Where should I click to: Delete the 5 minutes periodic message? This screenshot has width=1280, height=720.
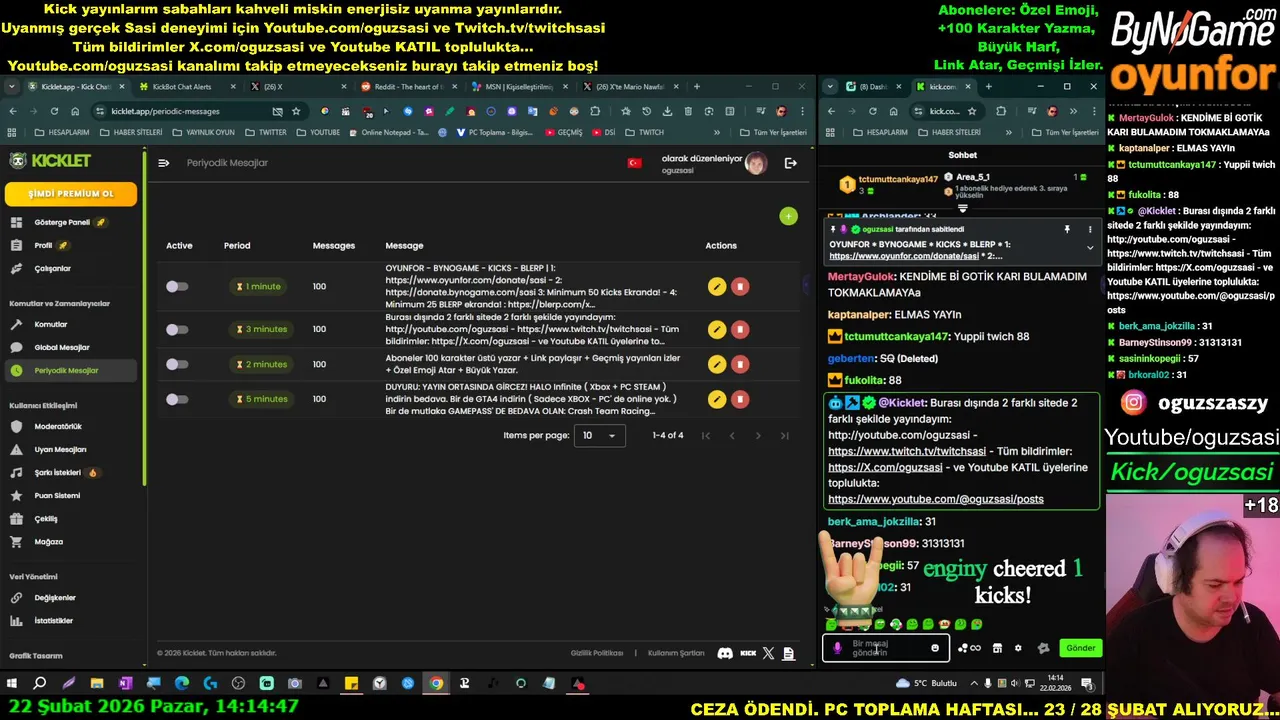pos(740,399)
